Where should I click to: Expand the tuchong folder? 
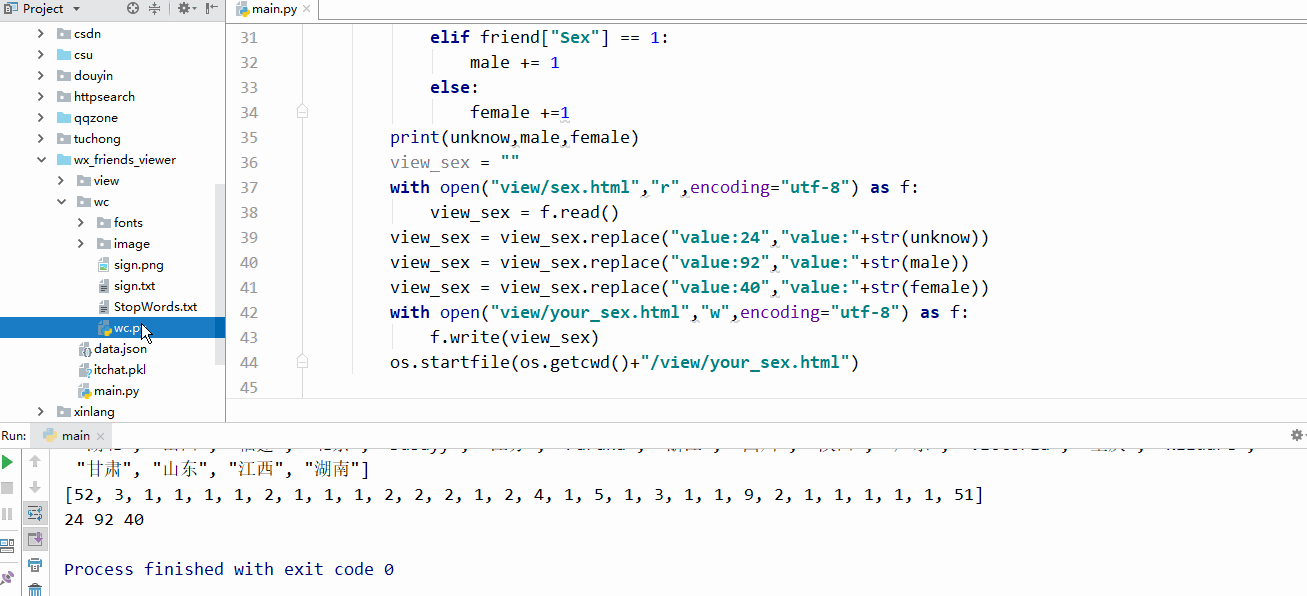41,138
